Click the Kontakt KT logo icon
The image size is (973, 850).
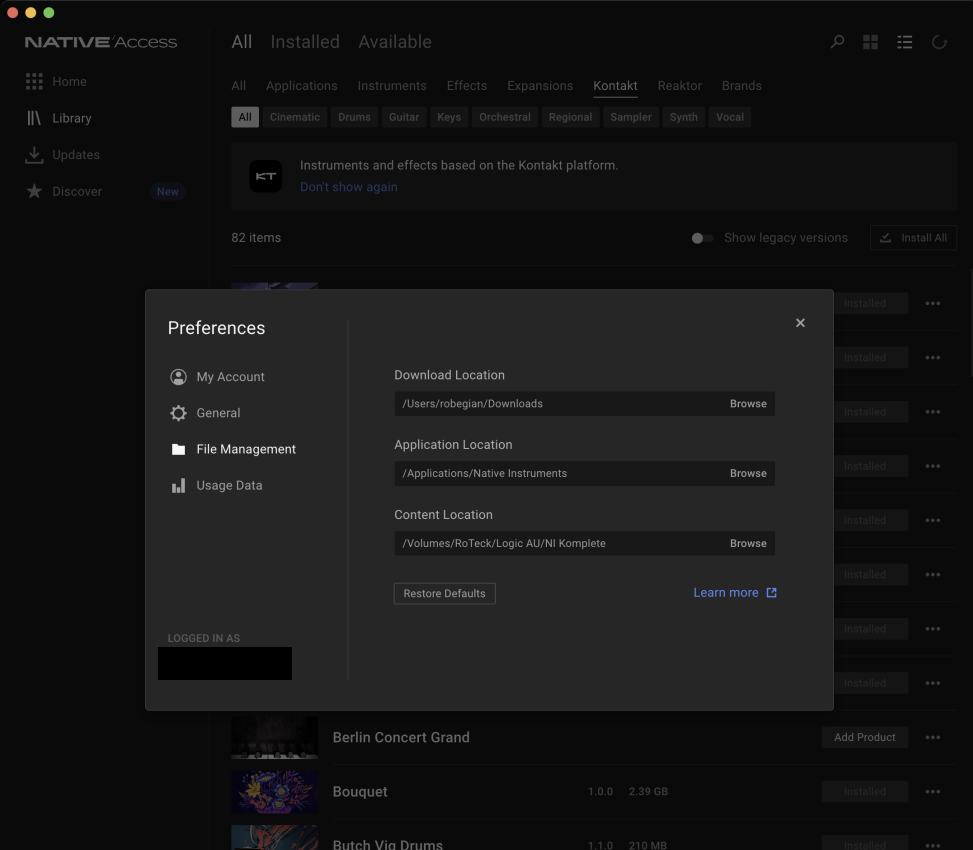pos(266,176)
